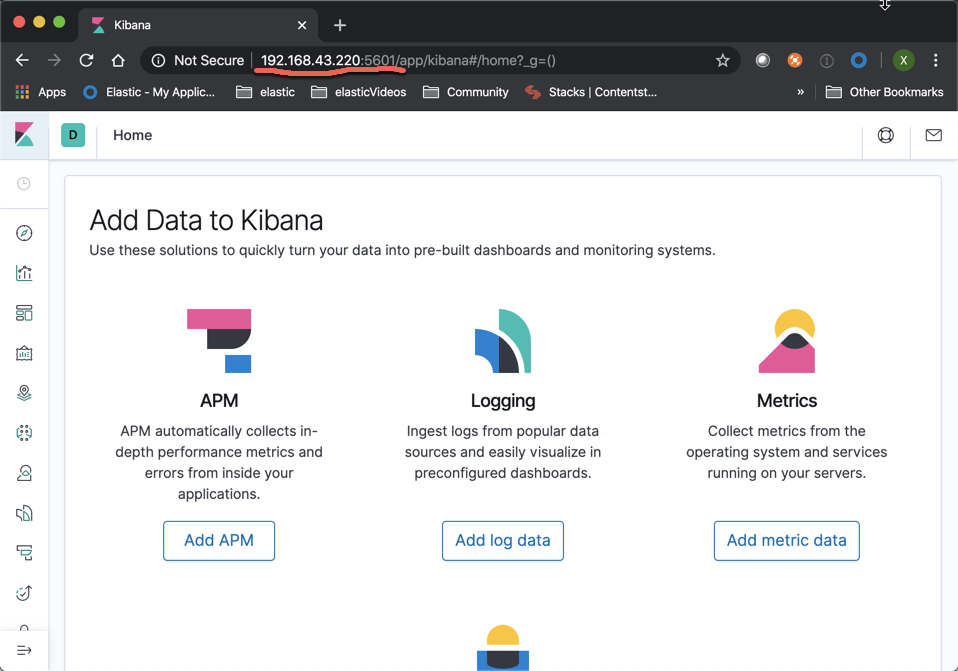Select the D space avatar
The height and width of the screenshot is (671, 958).
[x=73, y=135]
